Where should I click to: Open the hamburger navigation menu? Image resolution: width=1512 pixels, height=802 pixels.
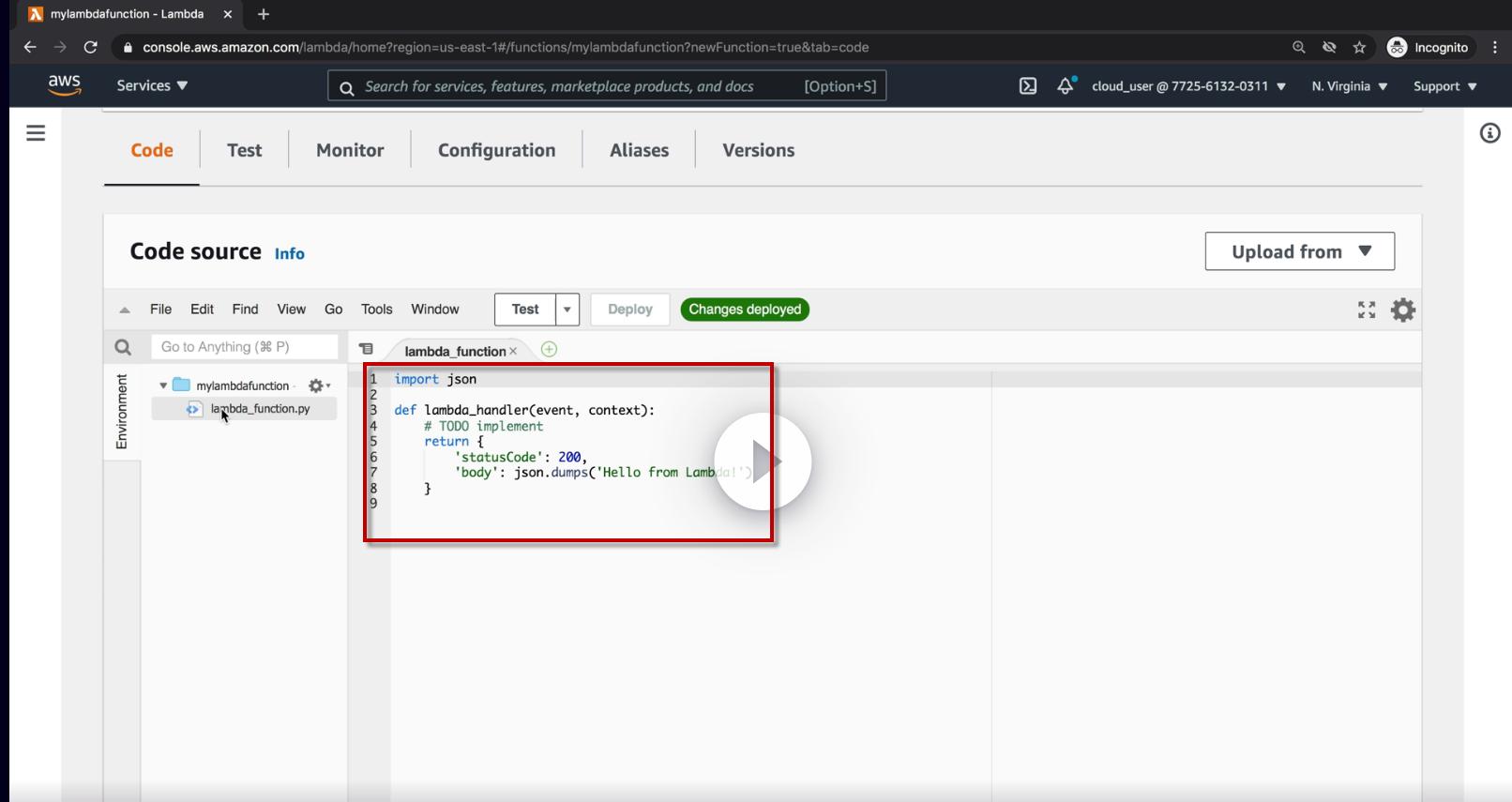point(36,133)
